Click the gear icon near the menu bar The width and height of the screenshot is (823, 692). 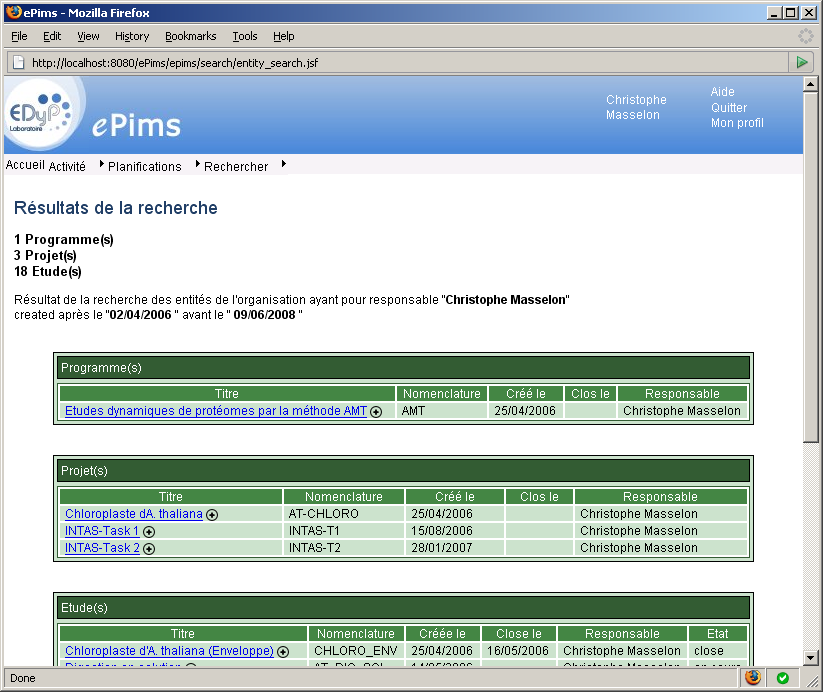(805, 36)
